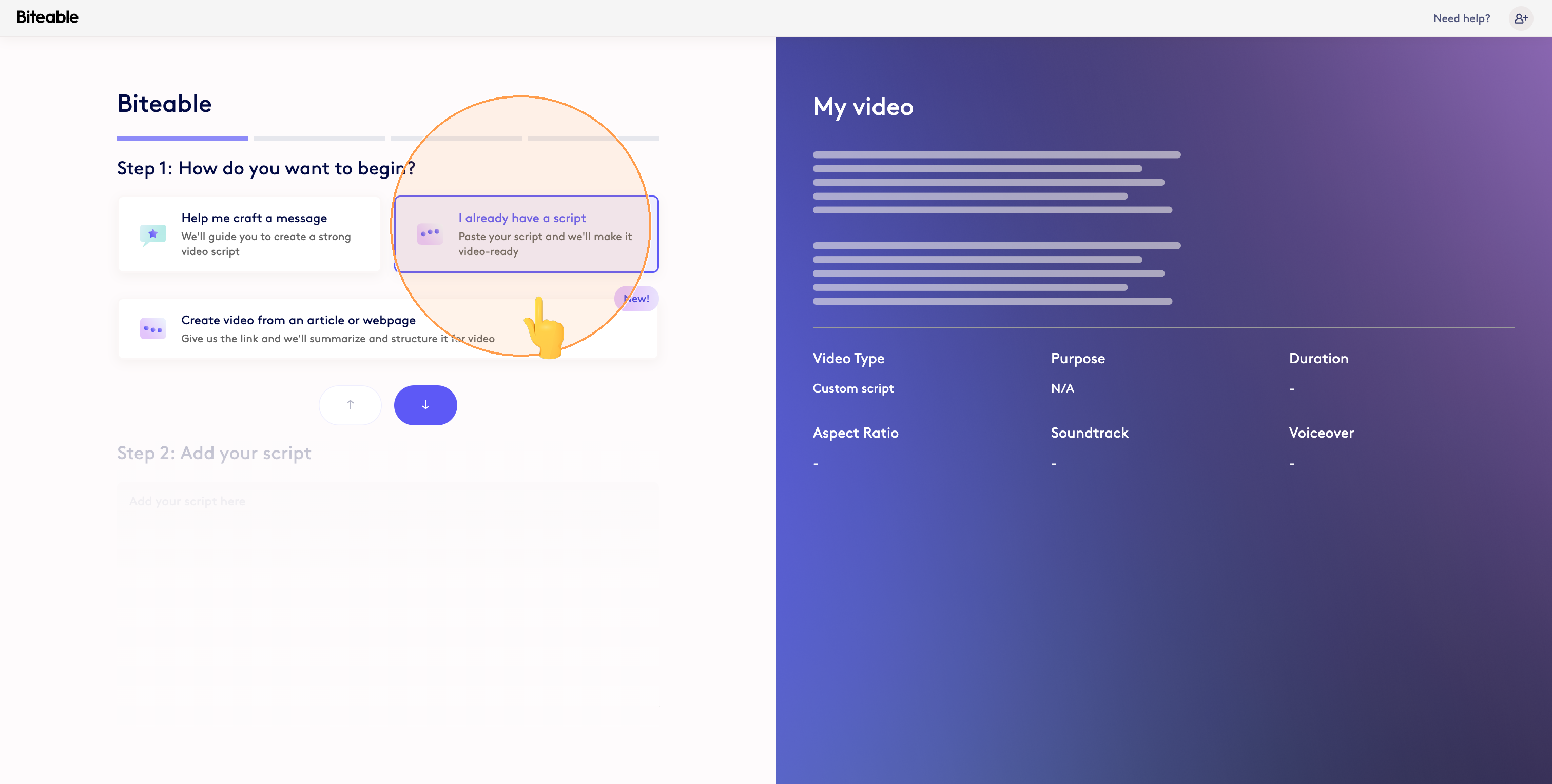This screenshot has width=1552, height=784.
Task: Select the I already have a script card
Action: (527, 234)
